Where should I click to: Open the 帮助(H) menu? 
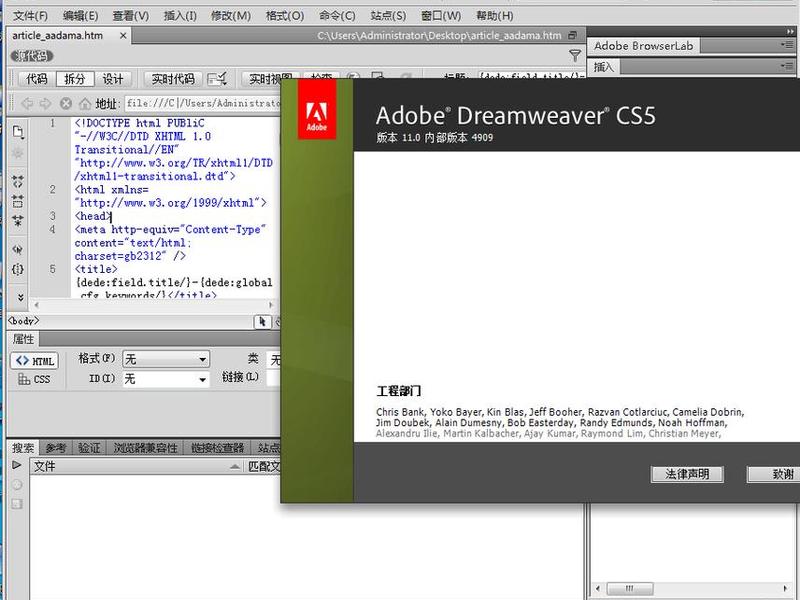coord(494,16)
